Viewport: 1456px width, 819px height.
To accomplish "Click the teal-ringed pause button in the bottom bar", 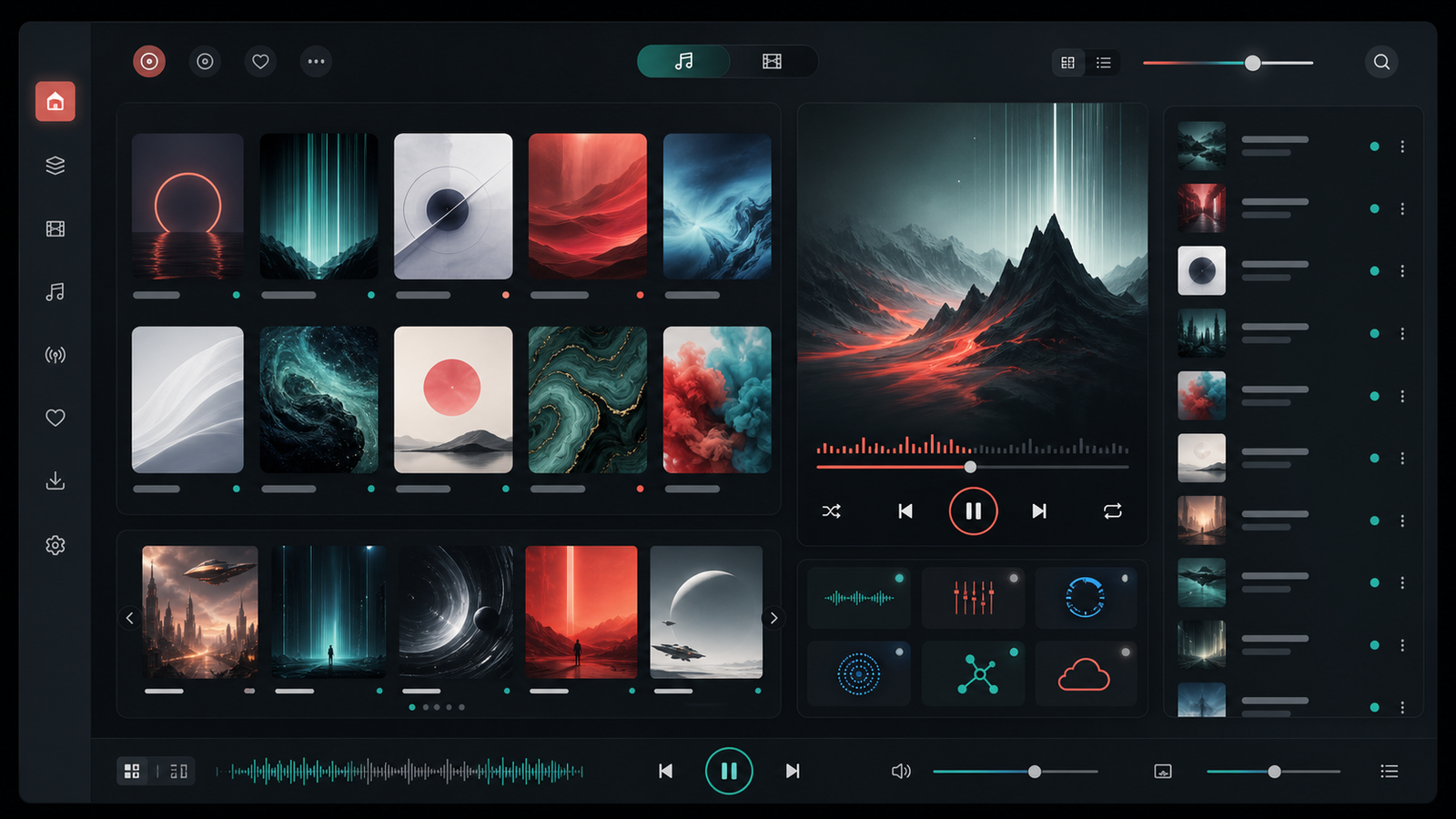I will pos(729,772).
